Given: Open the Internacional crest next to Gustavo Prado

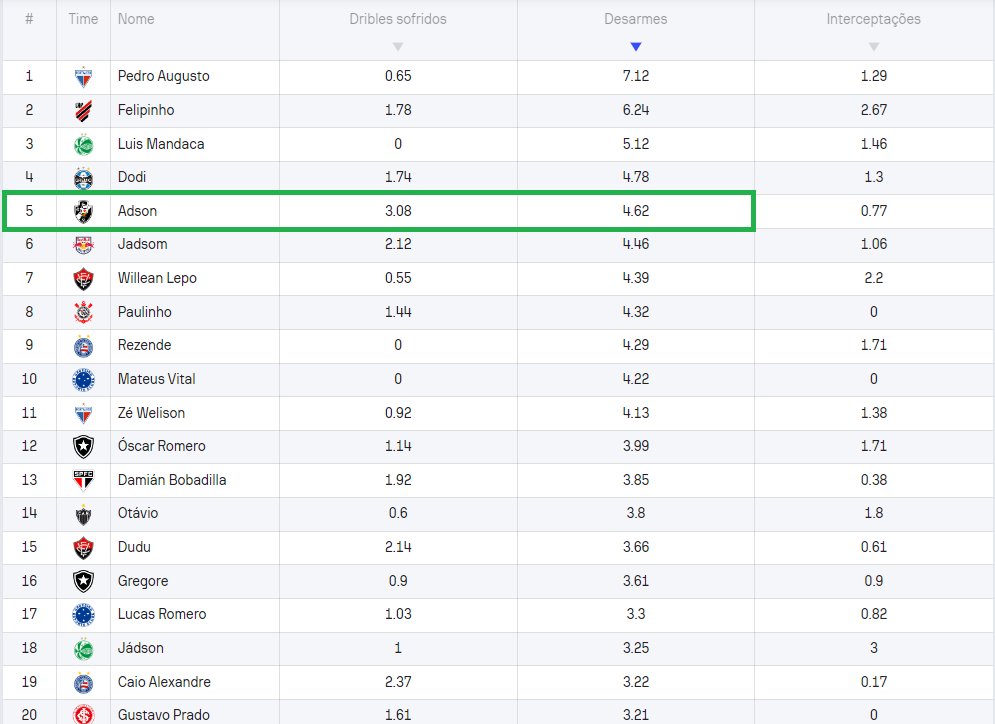Looking at the screenshot, I should [84, 715].
